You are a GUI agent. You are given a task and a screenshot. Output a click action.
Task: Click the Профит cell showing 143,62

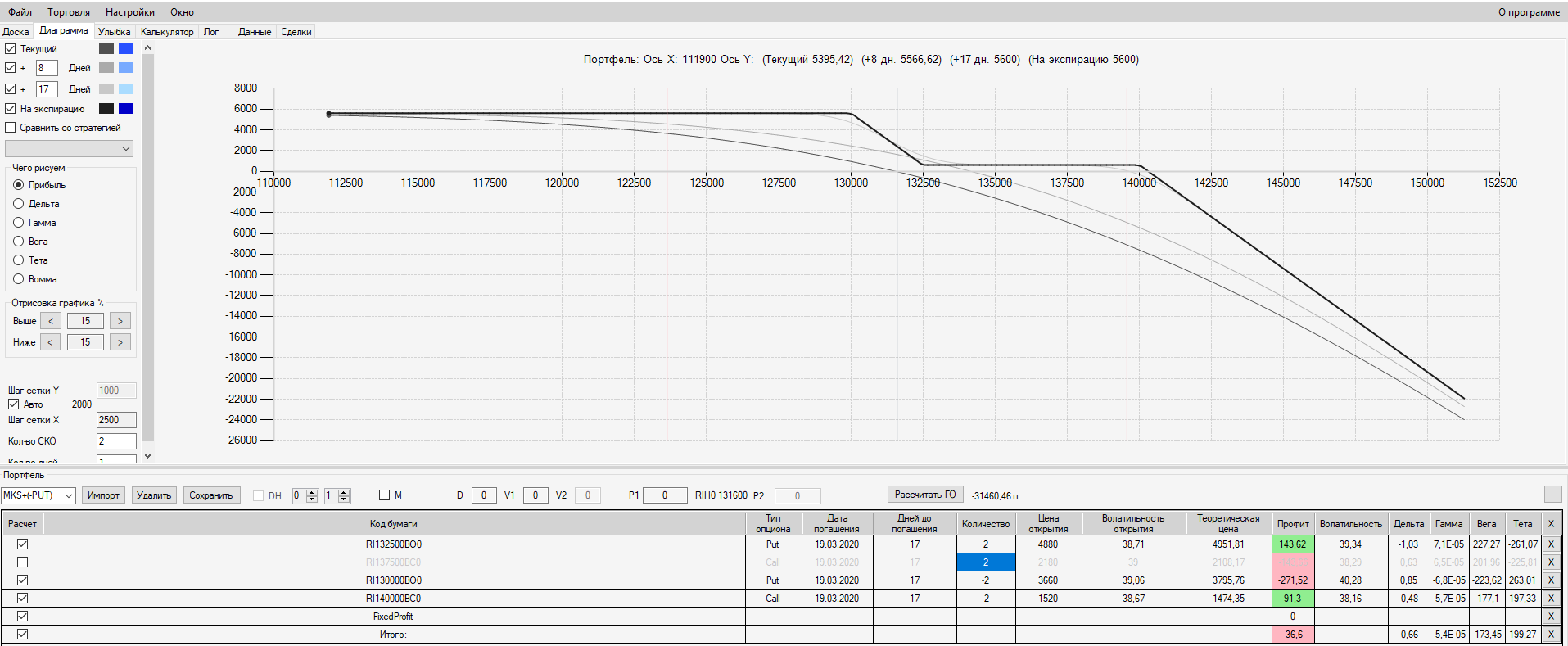tap(1293, 544)
